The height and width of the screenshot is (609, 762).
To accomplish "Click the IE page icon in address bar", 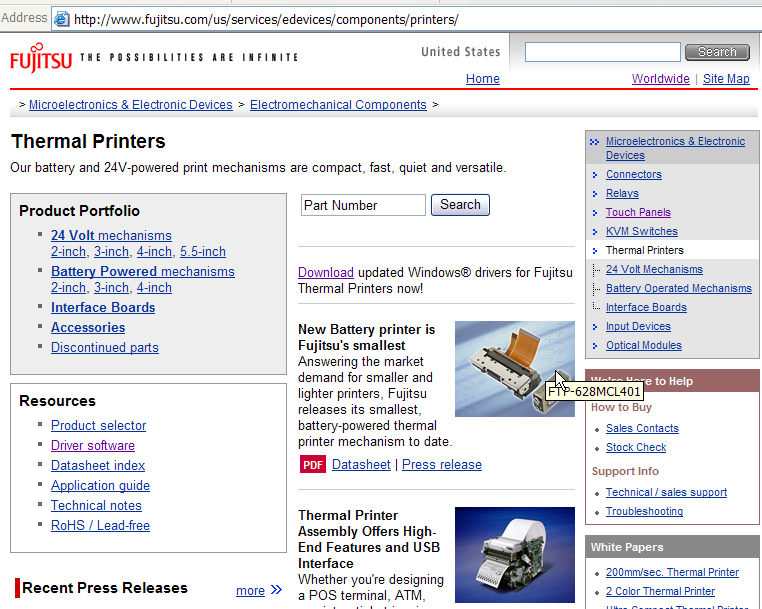I will click(62, 19).
